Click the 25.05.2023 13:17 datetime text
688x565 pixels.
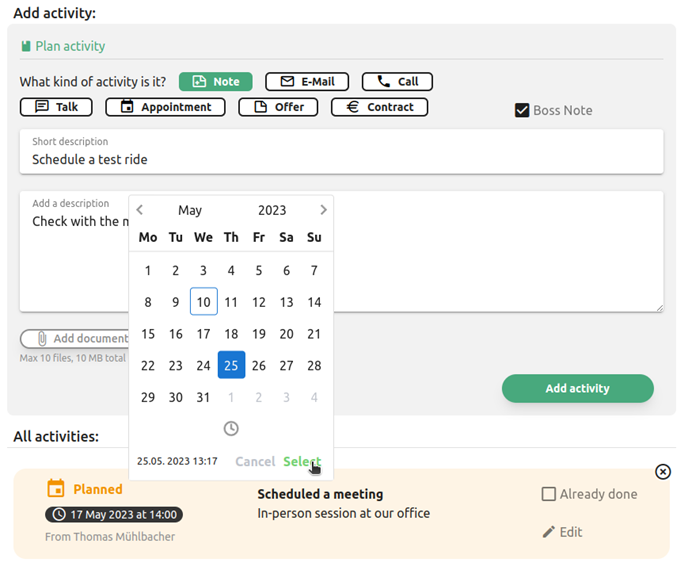point(177,461)
